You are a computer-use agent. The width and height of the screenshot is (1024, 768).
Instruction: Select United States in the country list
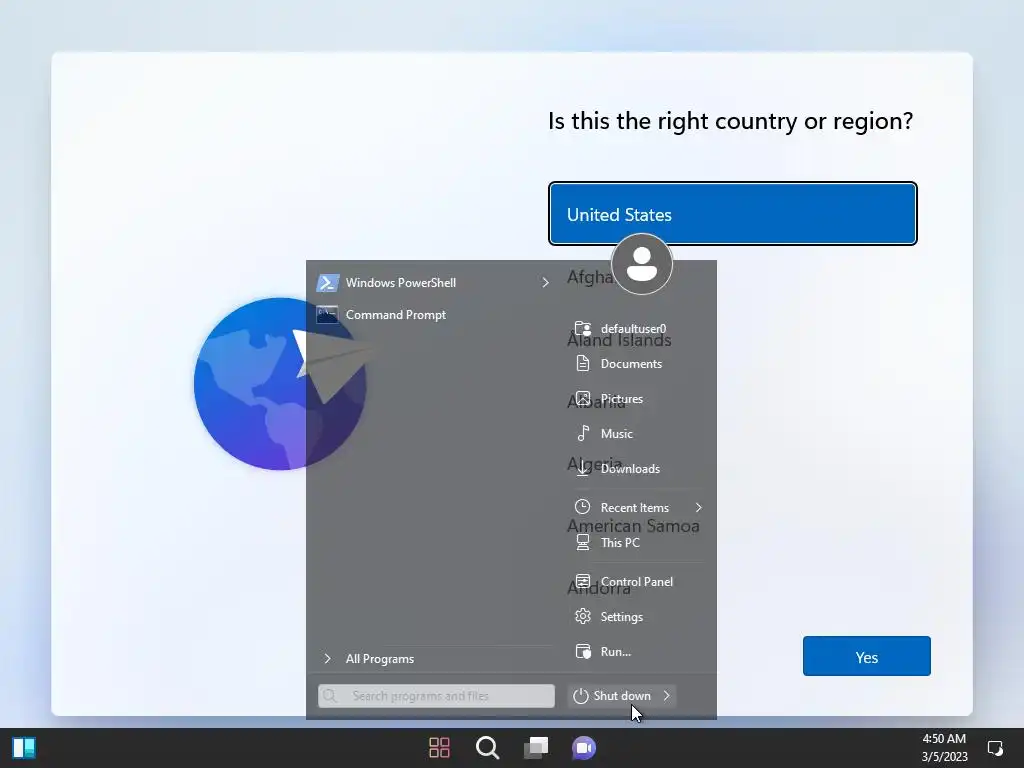tap(733, 214)
